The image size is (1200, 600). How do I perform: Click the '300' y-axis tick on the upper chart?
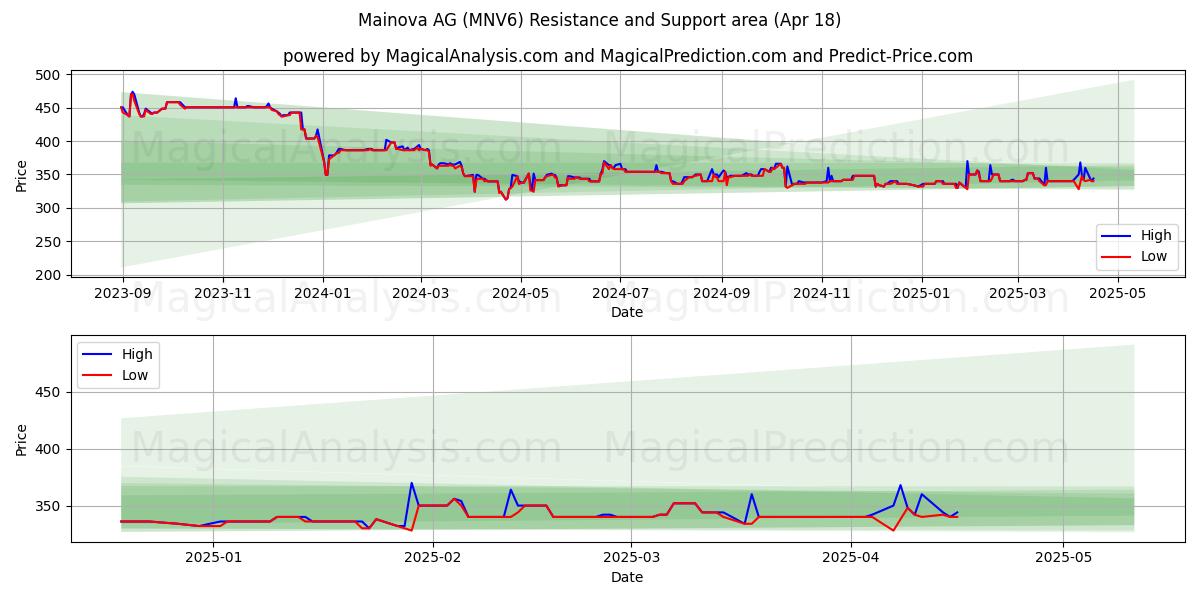point(49,208)
